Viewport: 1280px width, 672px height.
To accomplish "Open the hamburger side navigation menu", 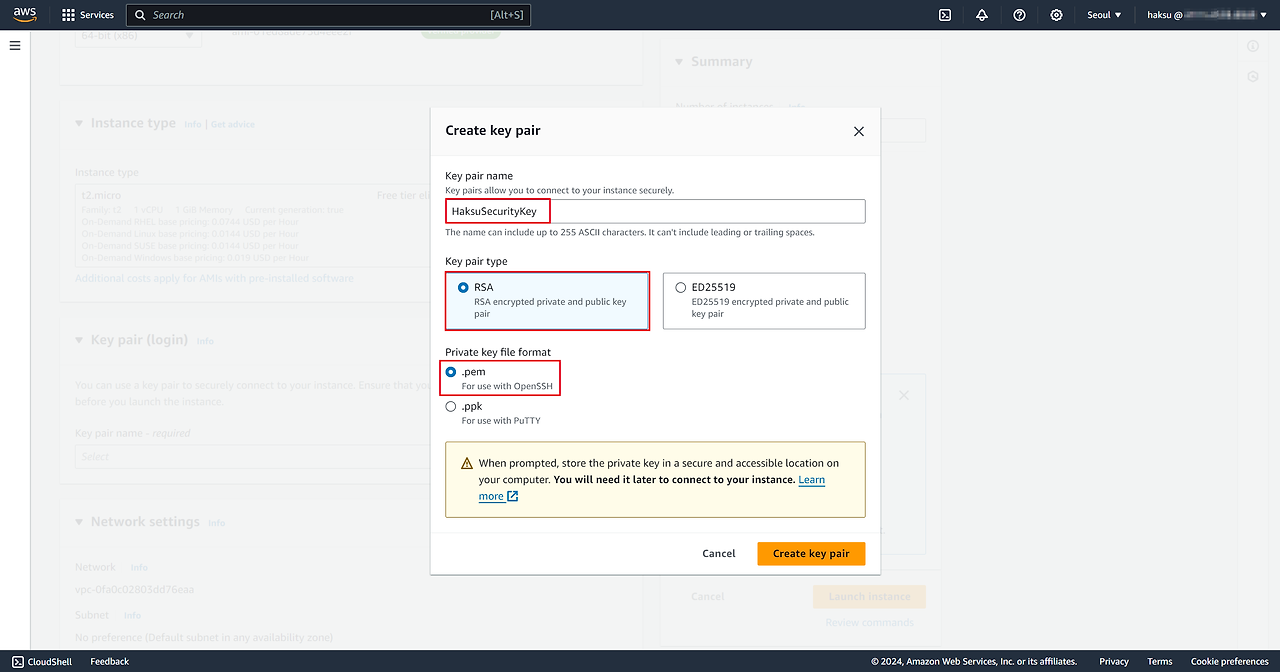I will coord(15,46).
